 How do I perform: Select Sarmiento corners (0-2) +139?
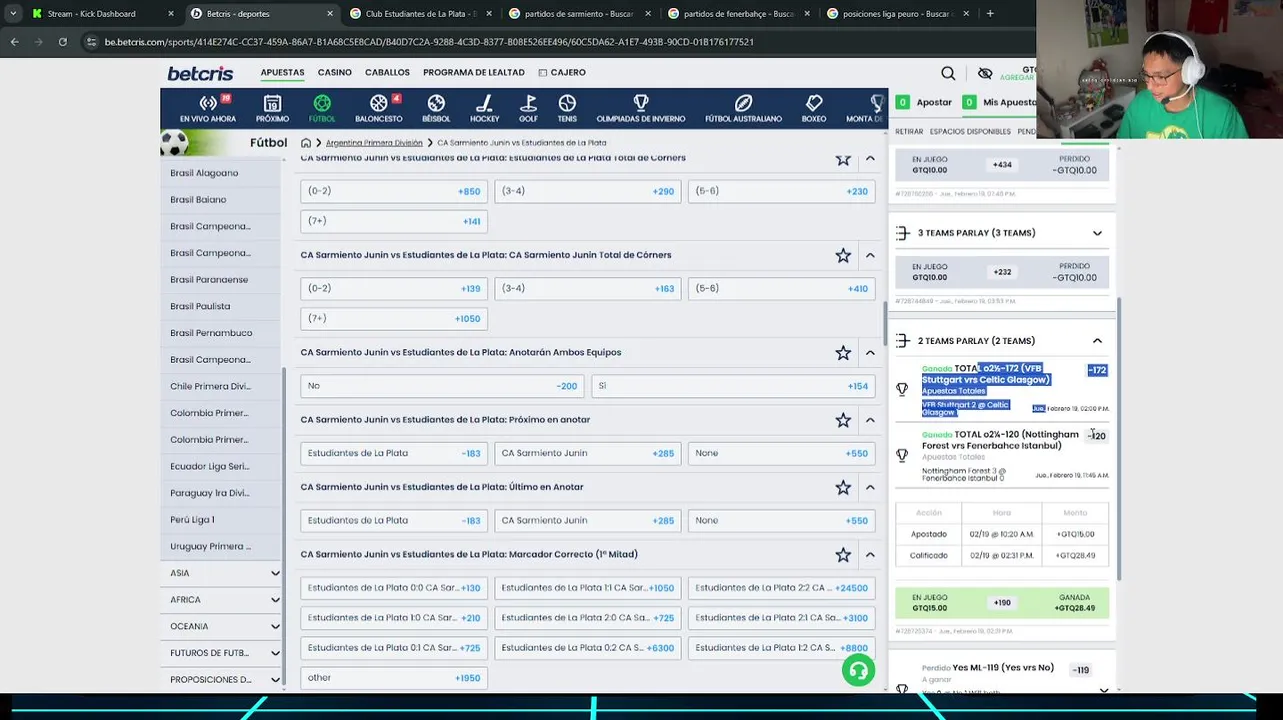point(394,289)
